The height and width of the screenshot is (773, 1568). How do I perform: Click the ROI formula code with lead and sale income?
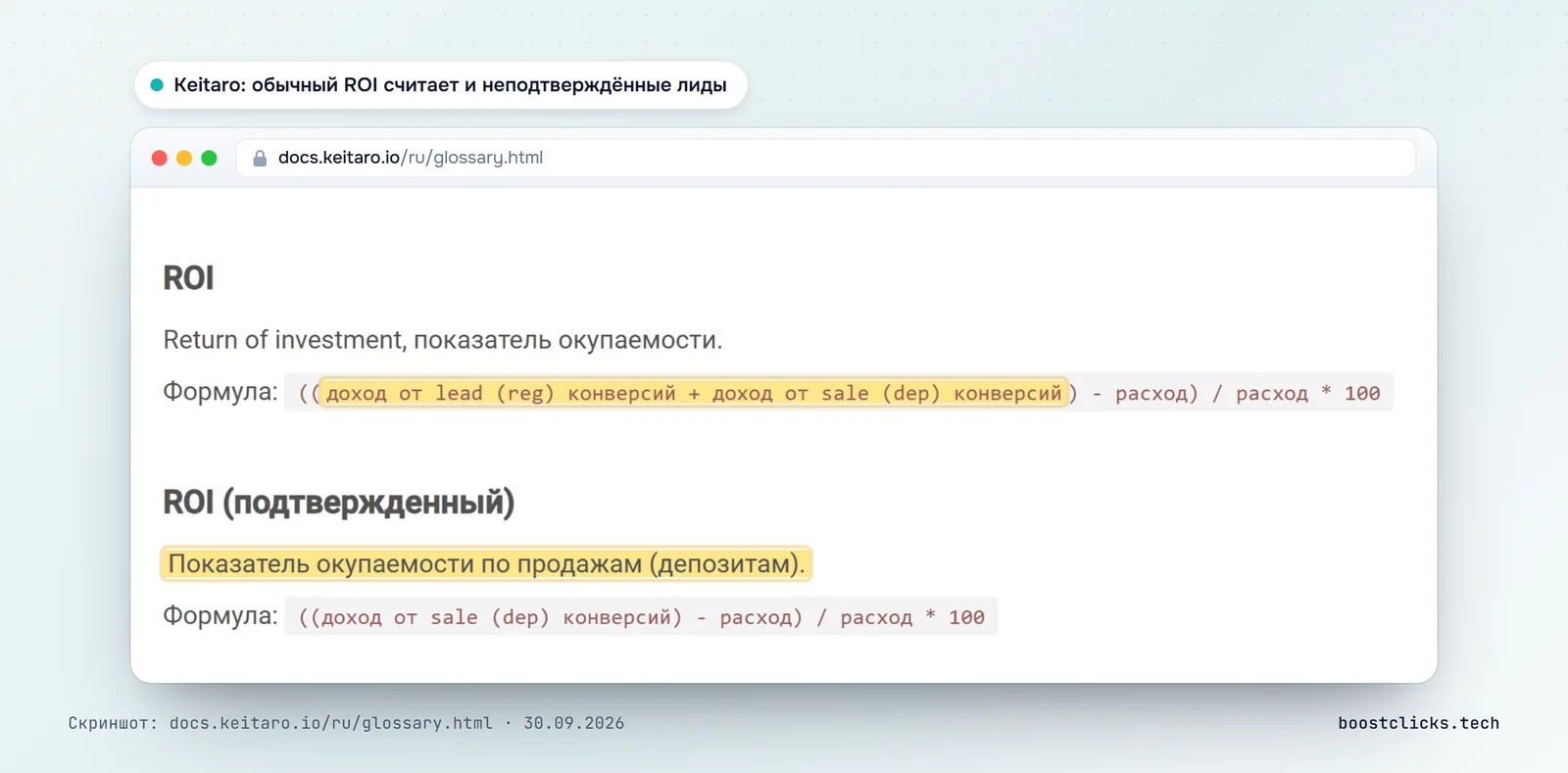tap(839, 393)
